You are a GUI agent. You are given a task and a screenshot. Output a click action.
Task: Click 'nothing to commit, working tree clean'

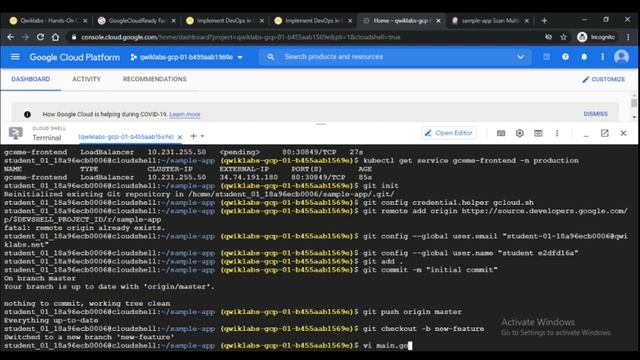(87, 303)
